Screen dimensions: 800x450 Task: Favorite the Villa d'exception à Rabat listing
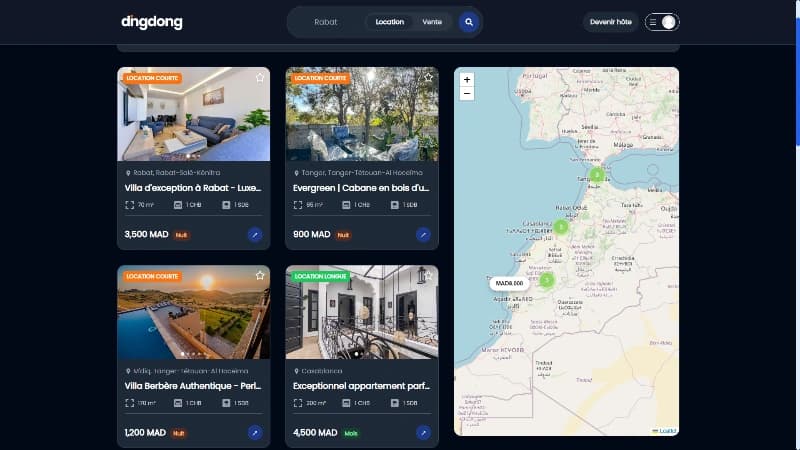[260, 77]
